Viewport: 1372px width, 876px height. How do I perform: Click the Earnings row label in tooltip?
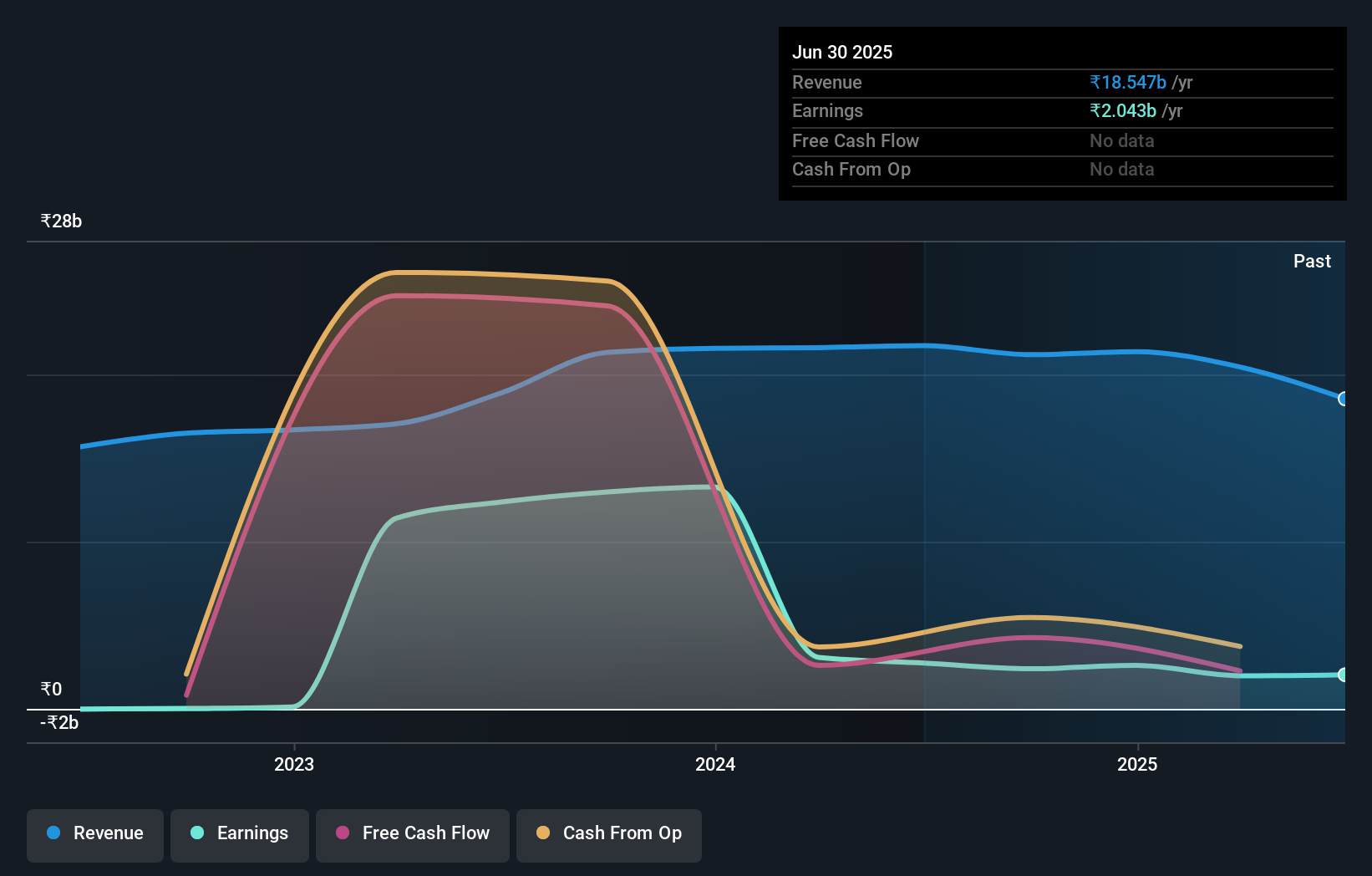click(827, 110)
